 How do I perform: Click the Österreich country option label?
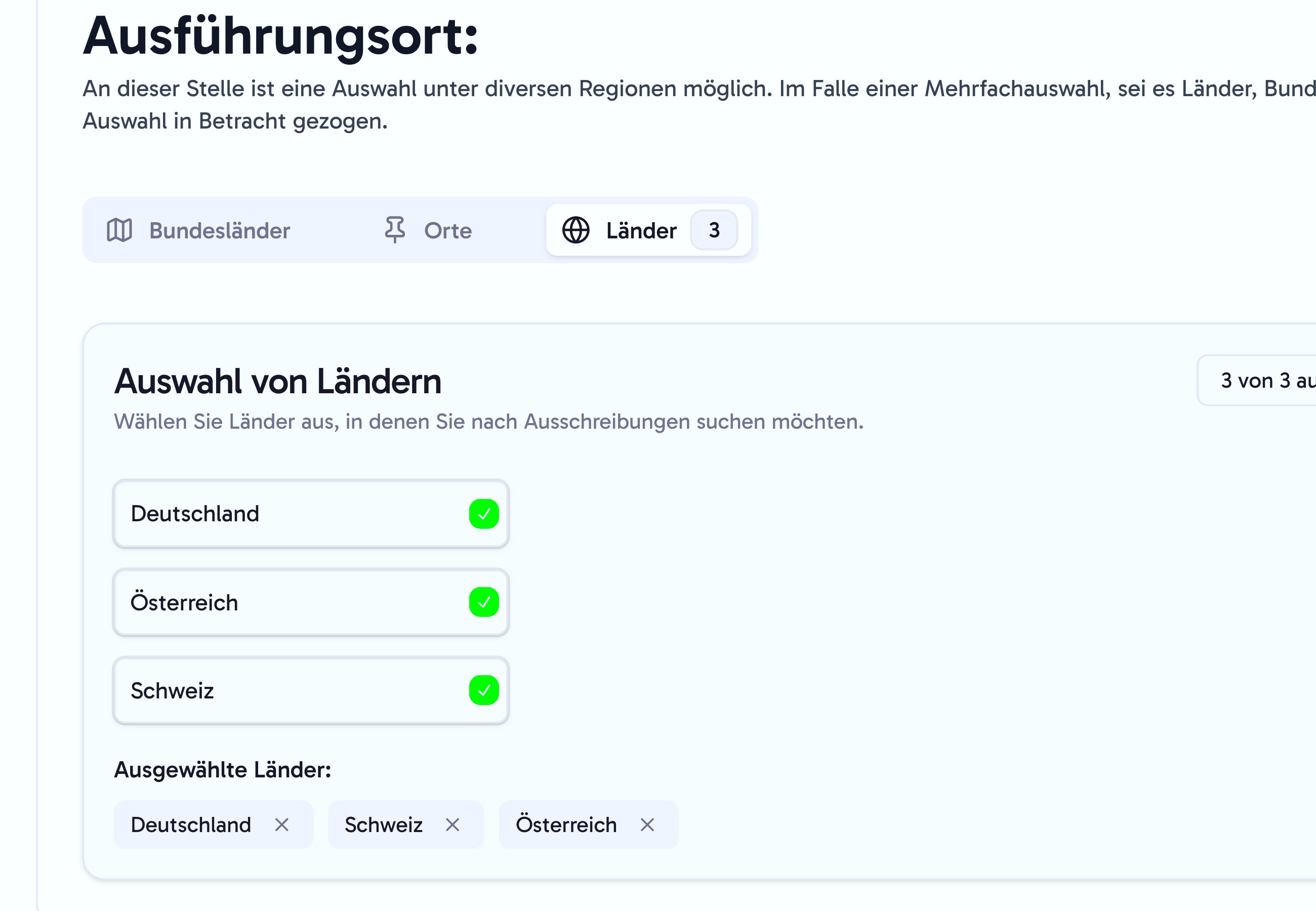(x=184, y=601)
